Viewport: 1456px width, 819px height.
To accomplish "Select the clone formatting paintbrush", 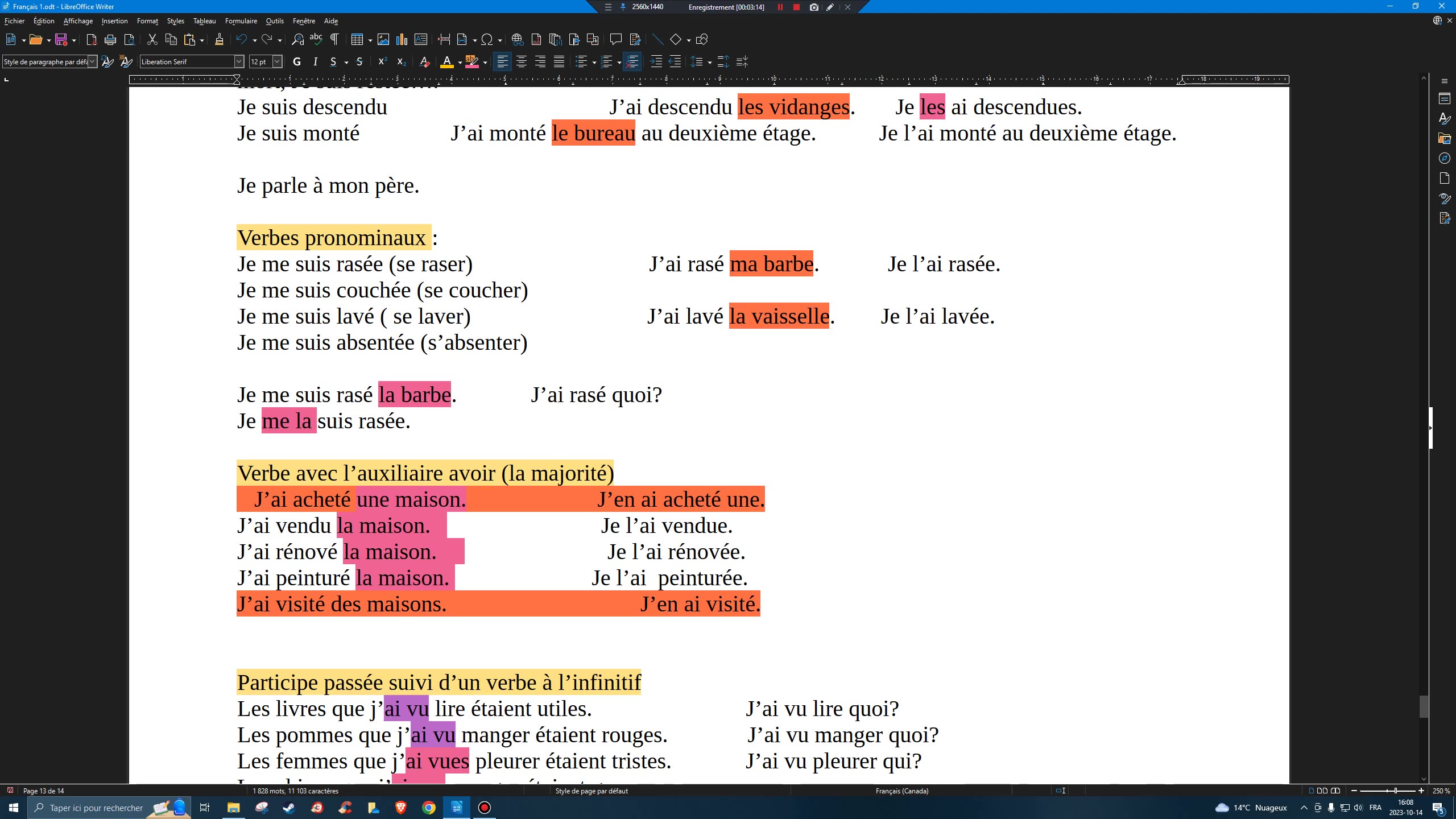I will (220, 39).
